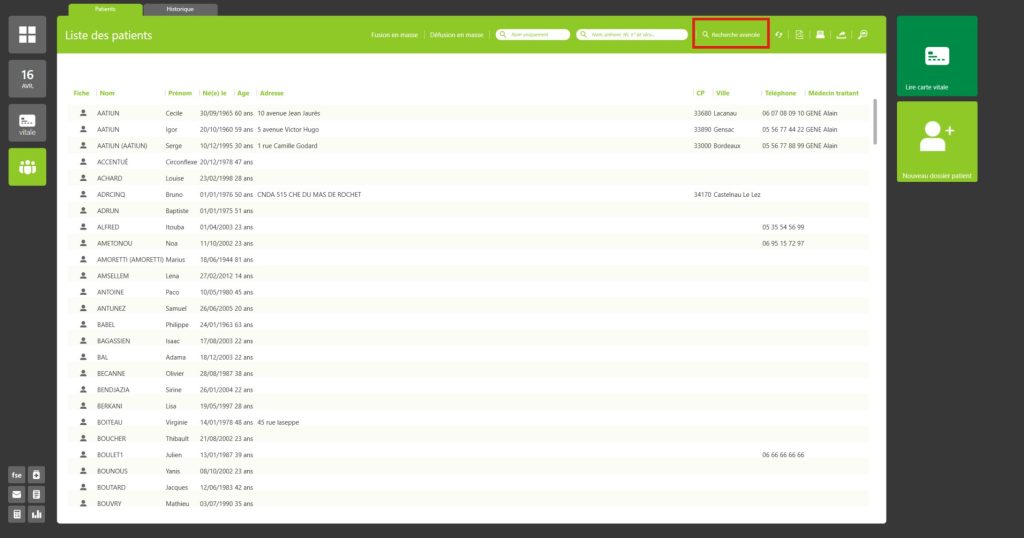Click Défusion en masse link
This screenshot has height=538, width=1024.
pyautogui.click(x=457, y=35)
